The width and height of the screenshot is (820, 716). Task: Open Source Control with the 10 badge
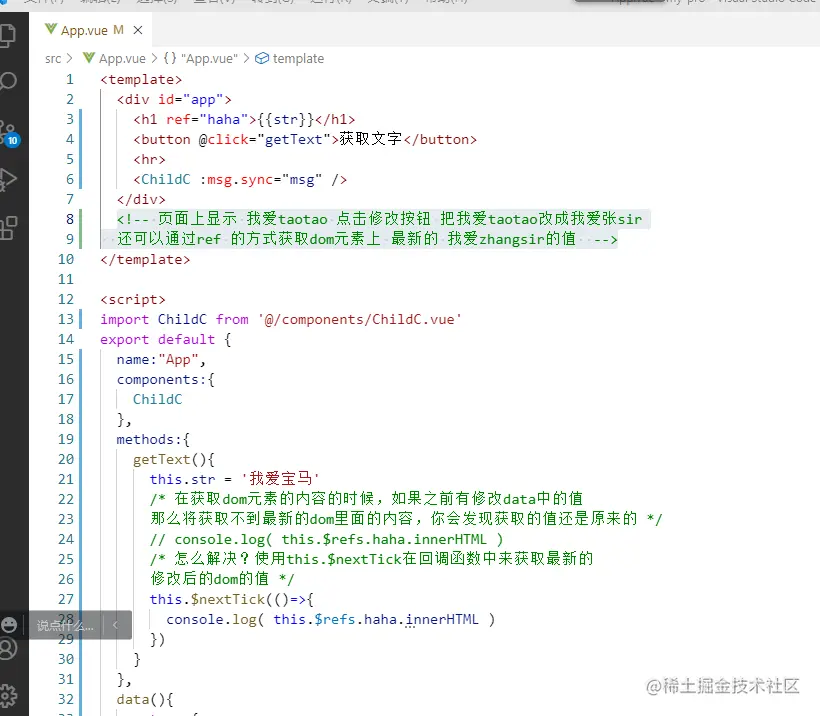[9, 134]
